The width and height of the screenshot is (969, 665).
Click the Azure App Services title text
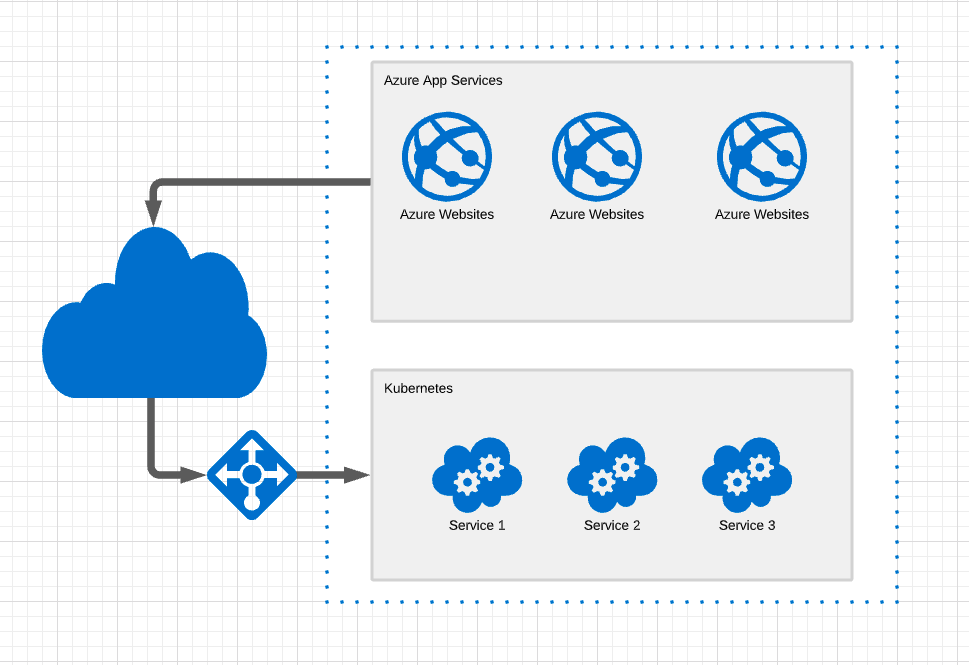coord(444,80)
